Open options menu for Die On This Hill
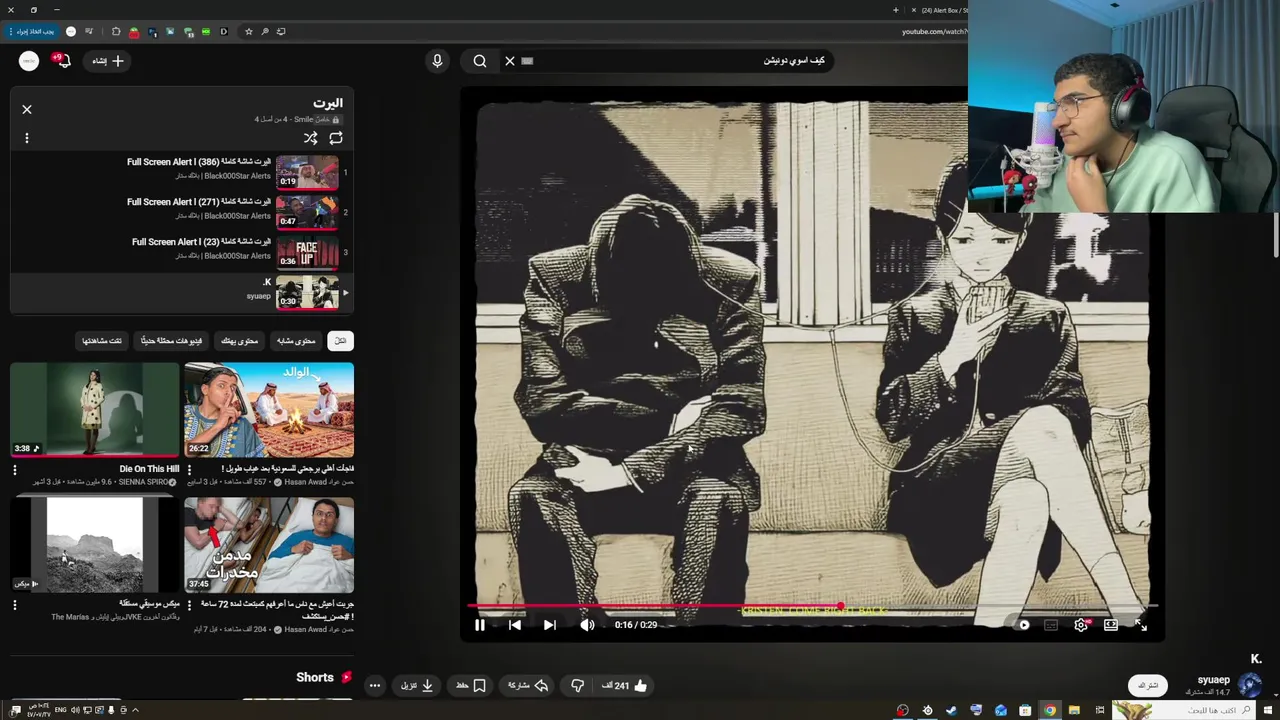1280x720 pixels. click(x=15, y=470)
